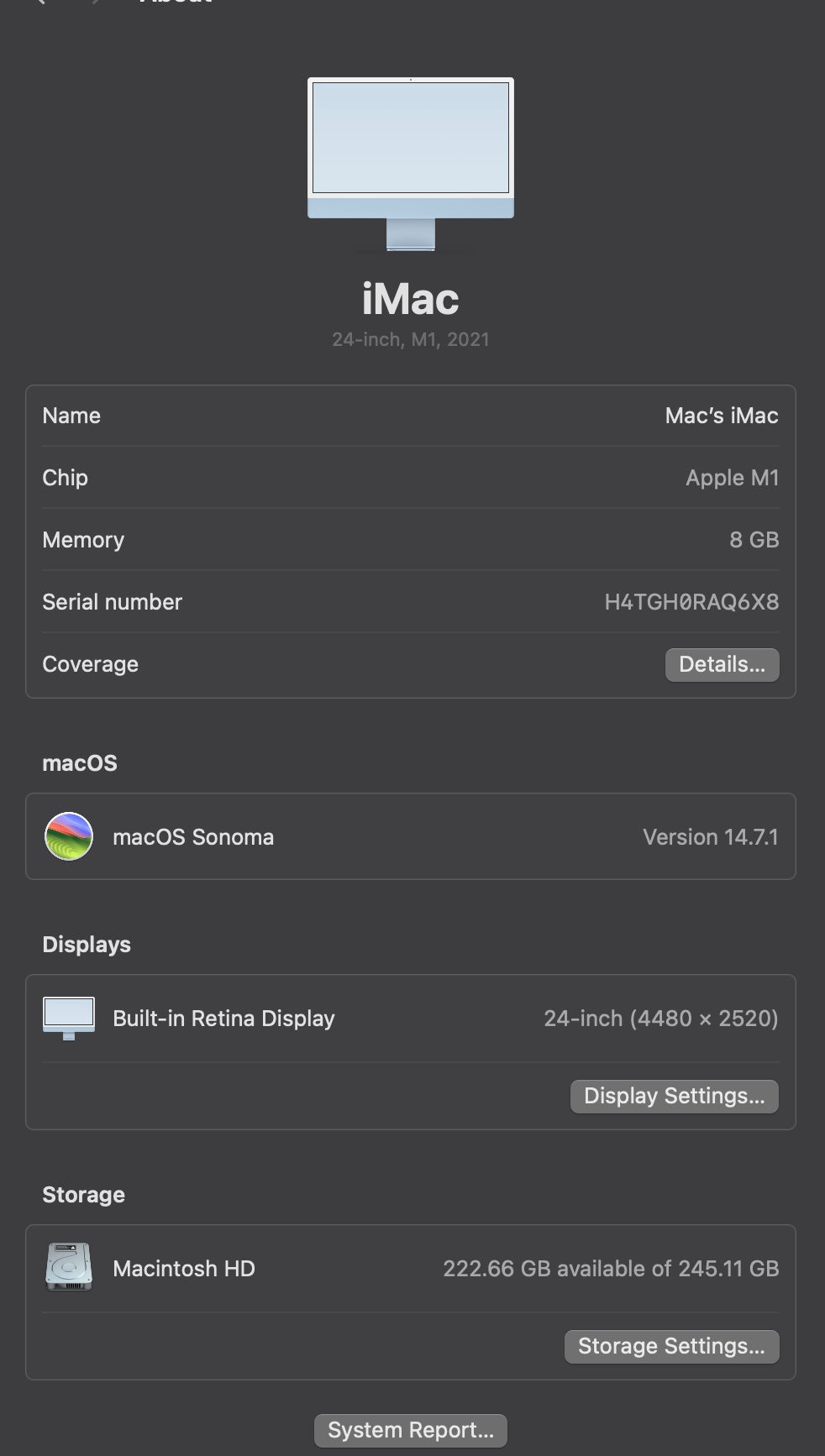Screen dimensions: 825x1456
Task: Open the System Report
Action: pos(411,1430)
